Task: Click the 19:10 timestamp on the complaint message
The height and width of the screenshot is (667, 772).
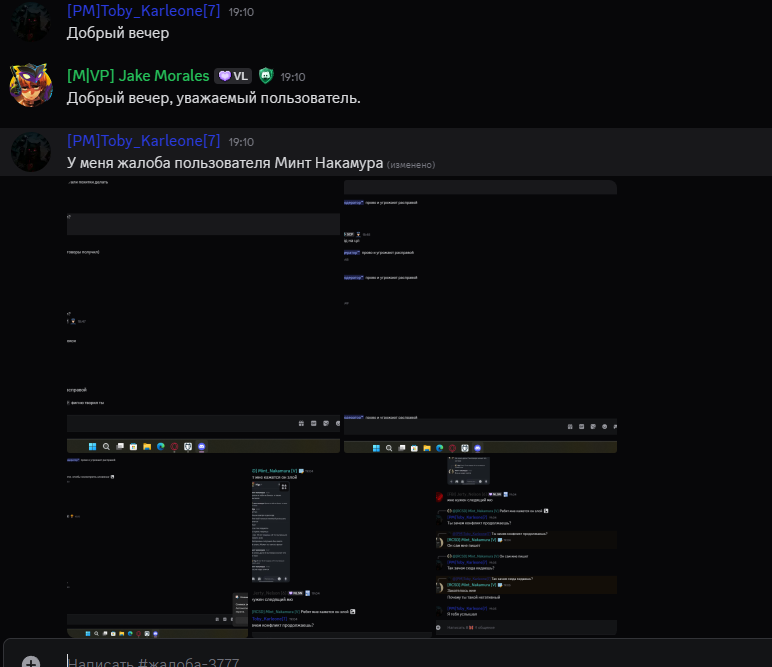Action: [241, 142]
